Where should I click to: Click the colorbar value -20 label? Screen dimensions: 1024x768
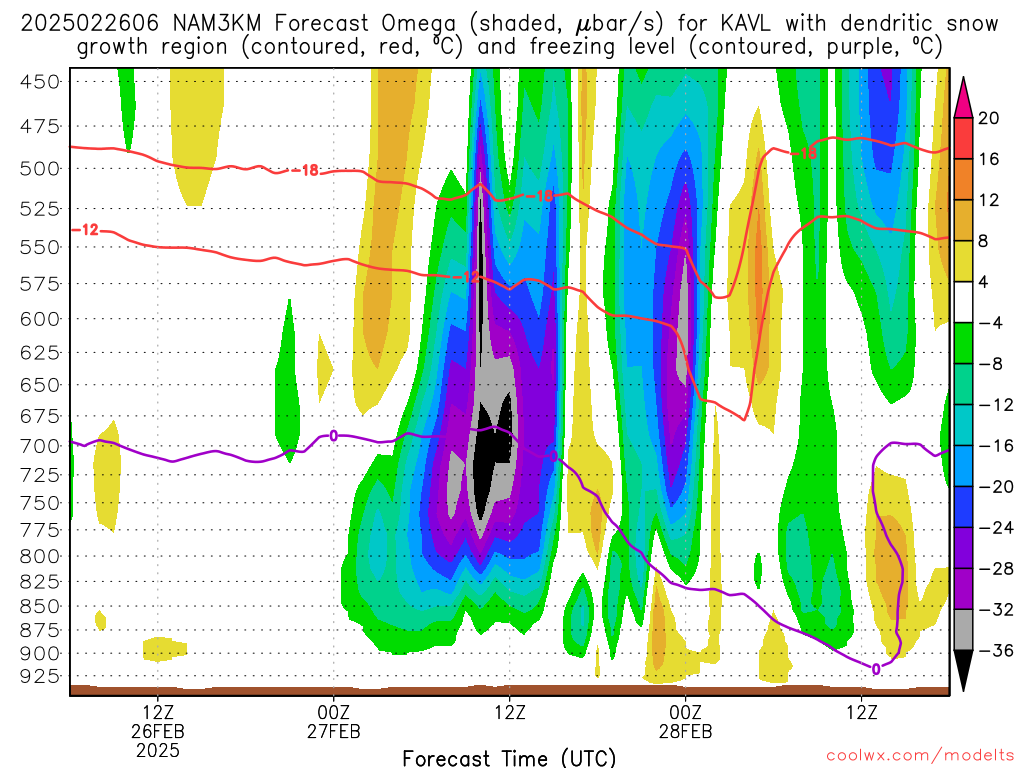point(996,487)
